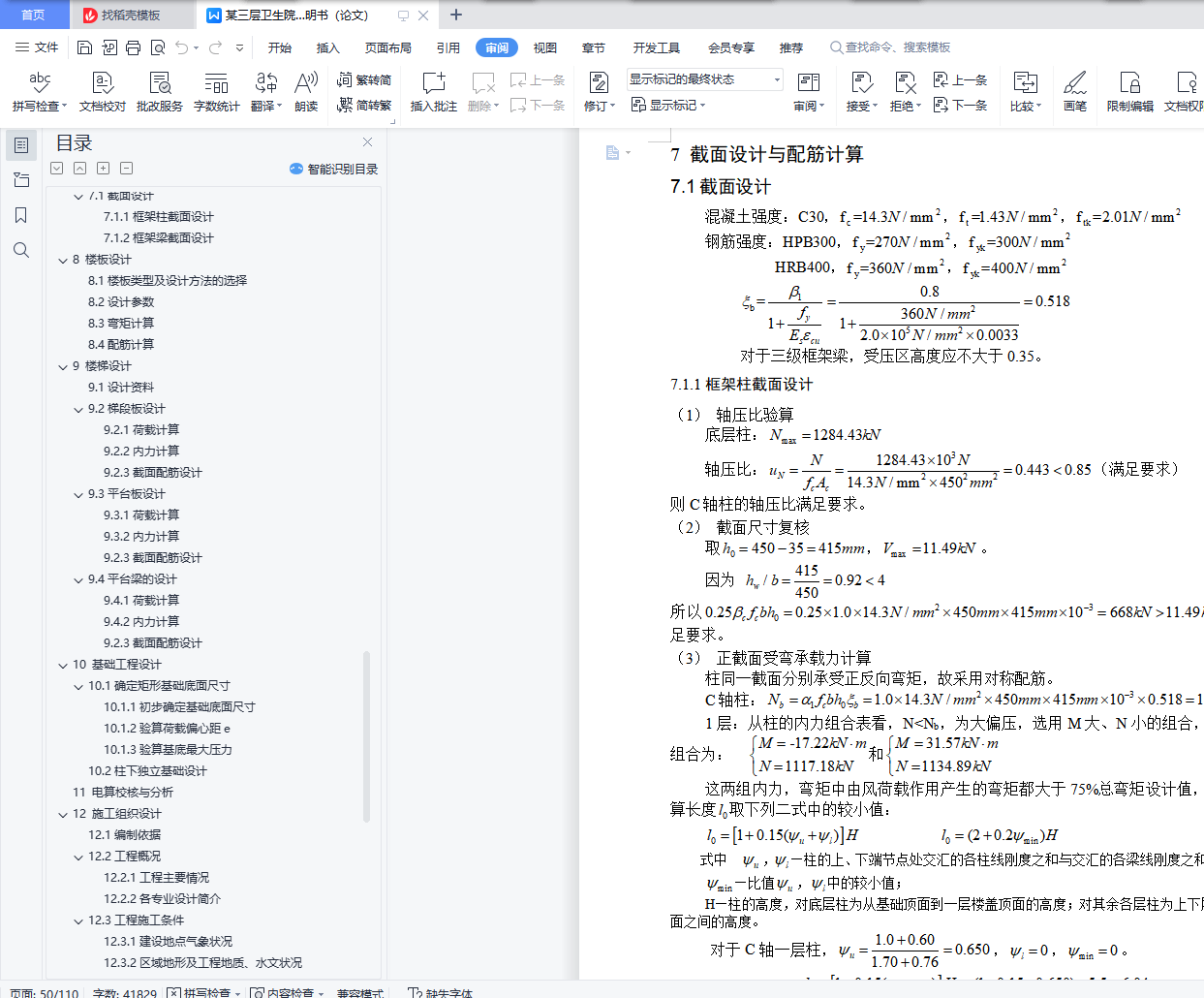
Task: Open 批改服务 correction service
Action: click(x=160, y=92)
